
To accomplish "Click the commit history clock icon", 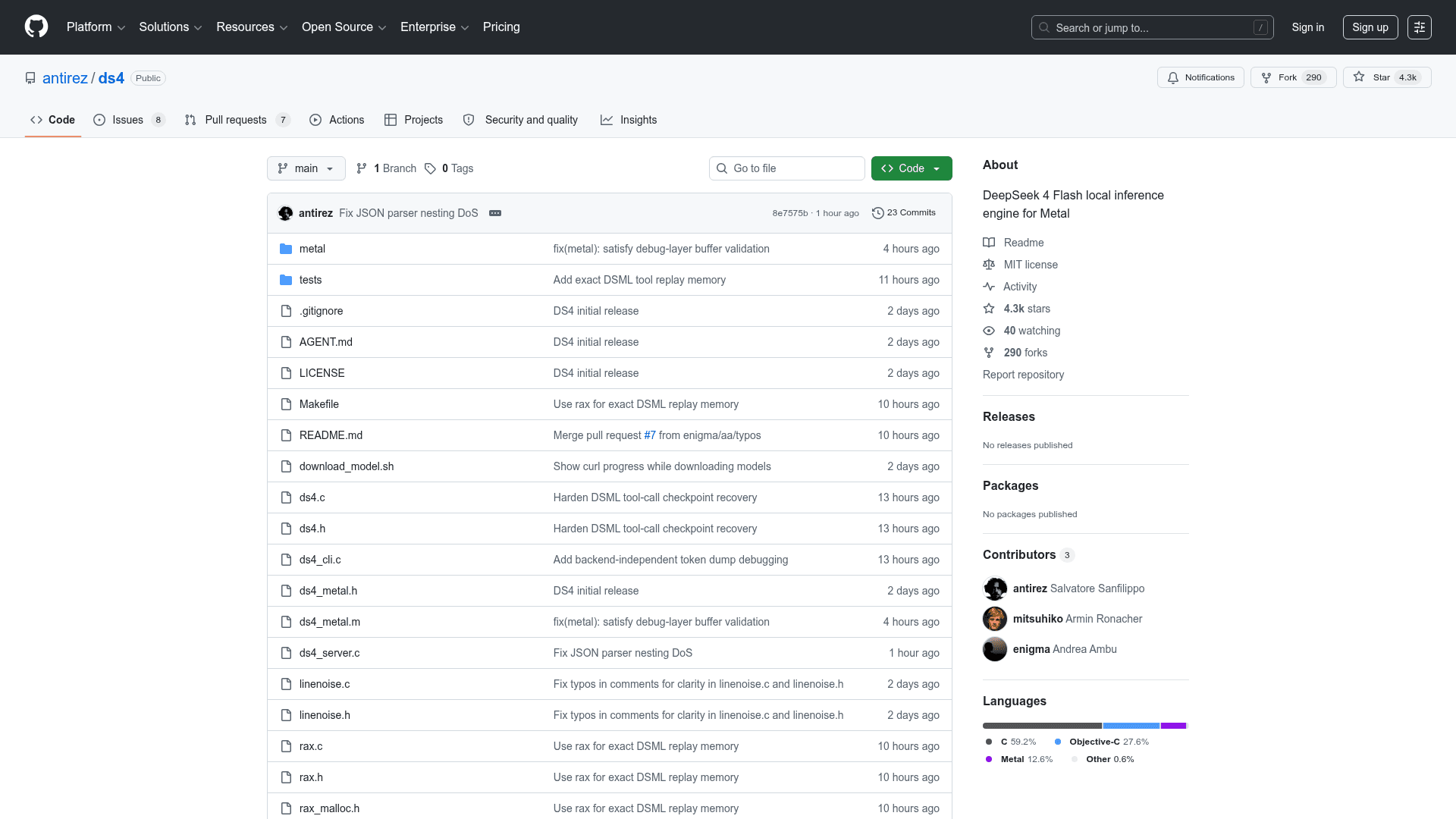I will [x=878, y=213].
